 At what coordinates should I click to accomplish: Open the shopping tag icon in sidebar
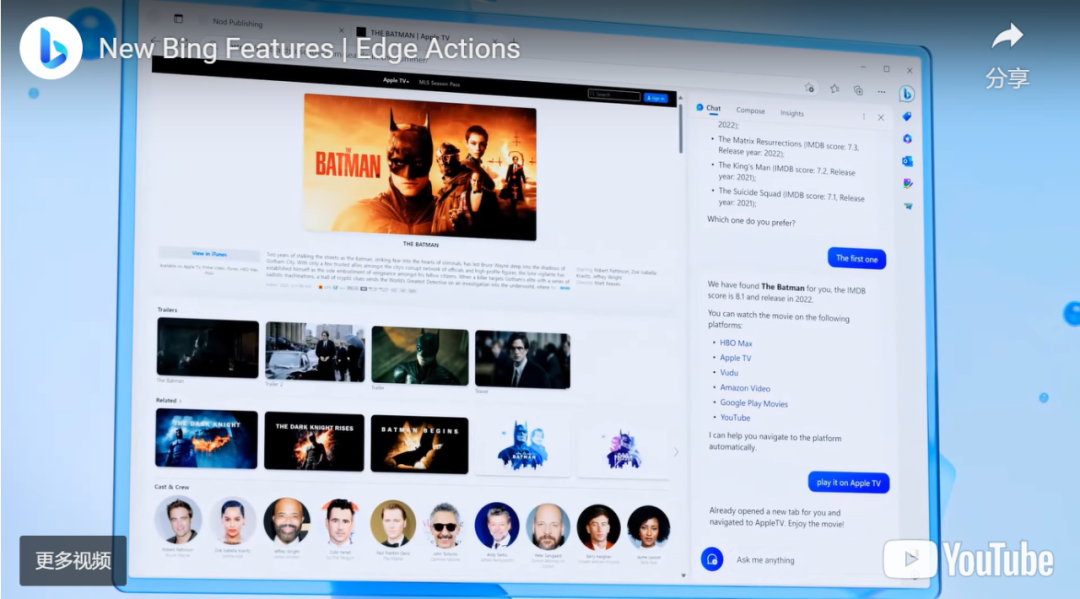(x=907, y=116)
